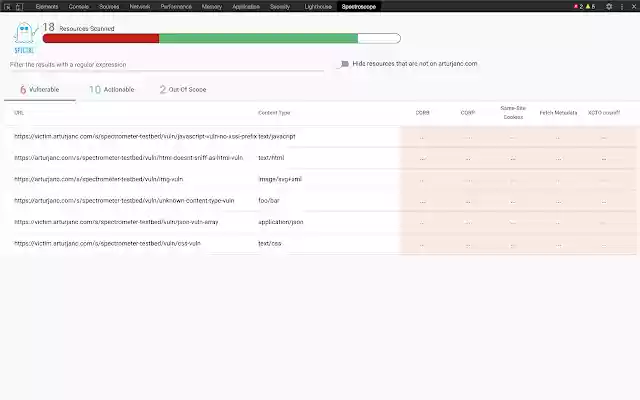Select the svg-vuln resource URL row

coord(98,179)
